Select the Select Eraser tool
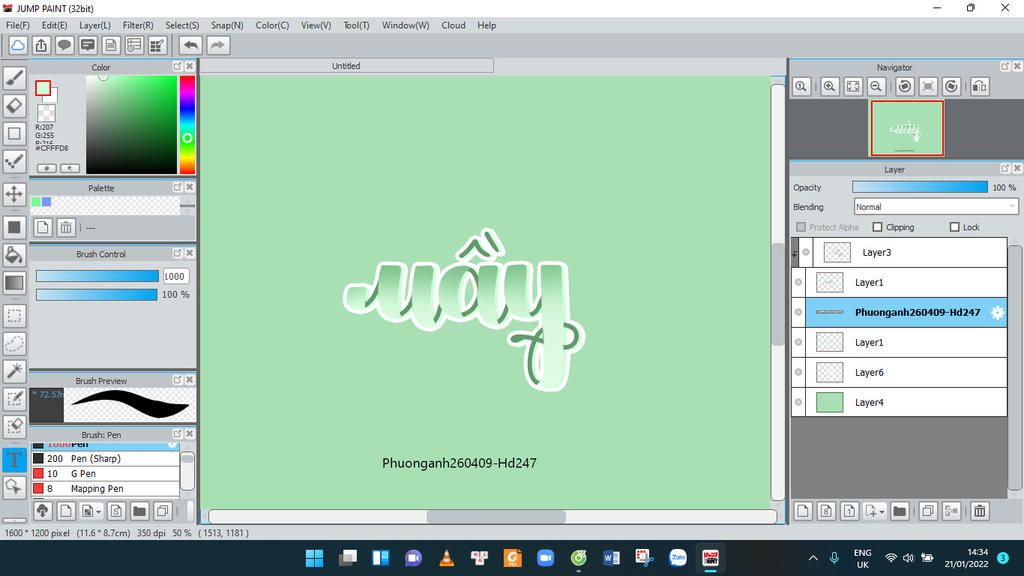 tap(14, 426)
